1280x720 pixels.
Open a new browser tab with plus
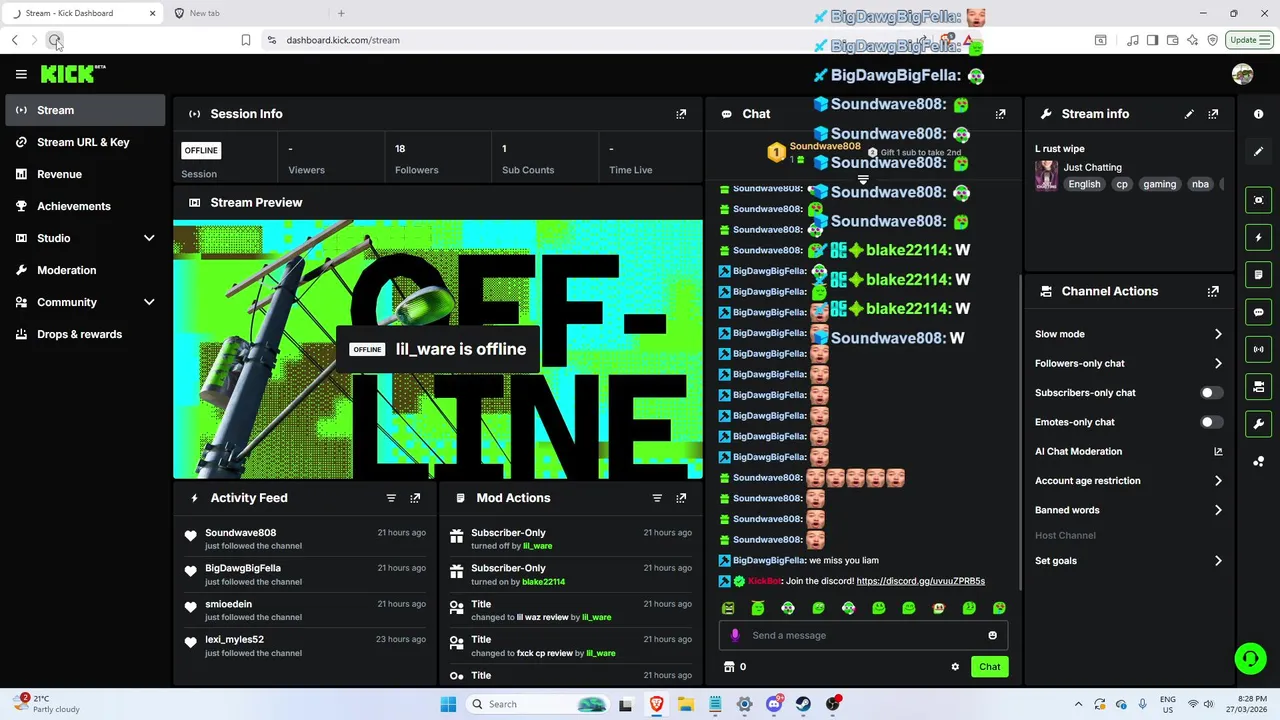341,13
